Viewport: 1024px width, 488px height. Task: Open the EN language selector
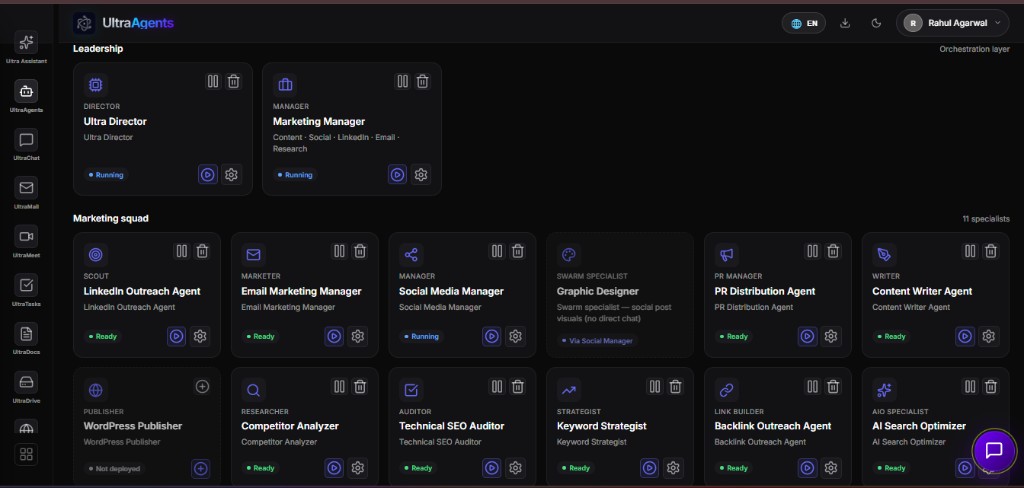804,24
